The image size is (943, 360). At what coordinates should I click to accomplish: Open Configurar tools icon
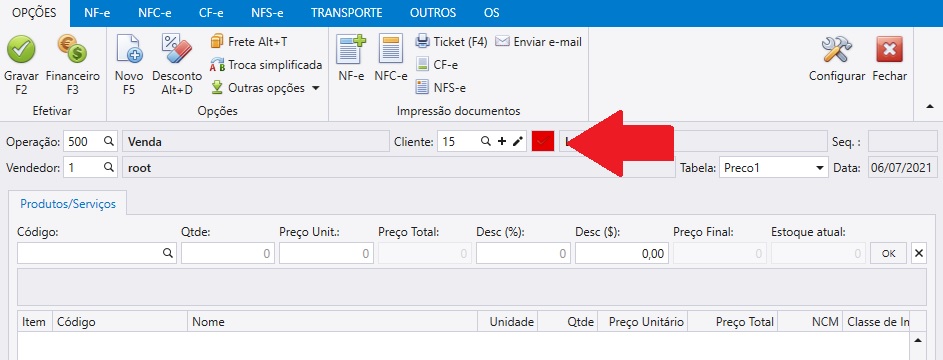coord(837,49)
